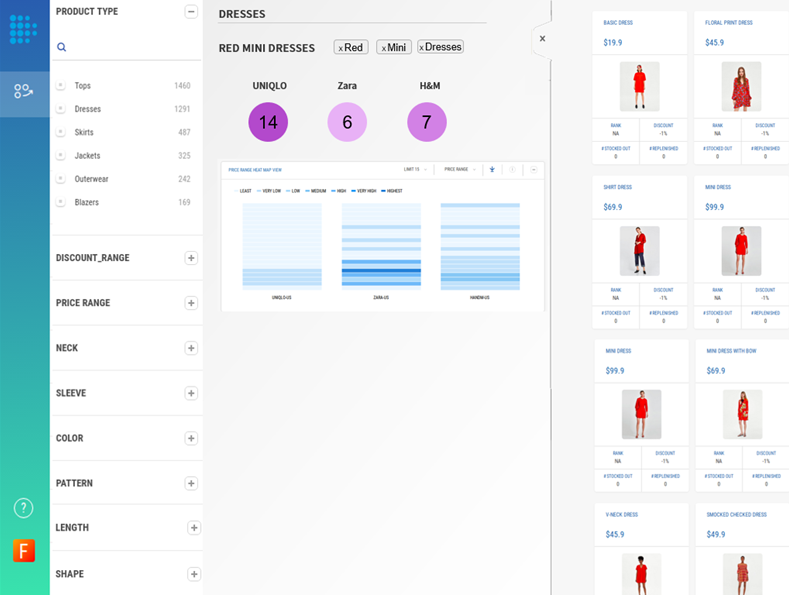Expand the PATTERN filter
Screen dimensions: 789x595
[191, 483]
